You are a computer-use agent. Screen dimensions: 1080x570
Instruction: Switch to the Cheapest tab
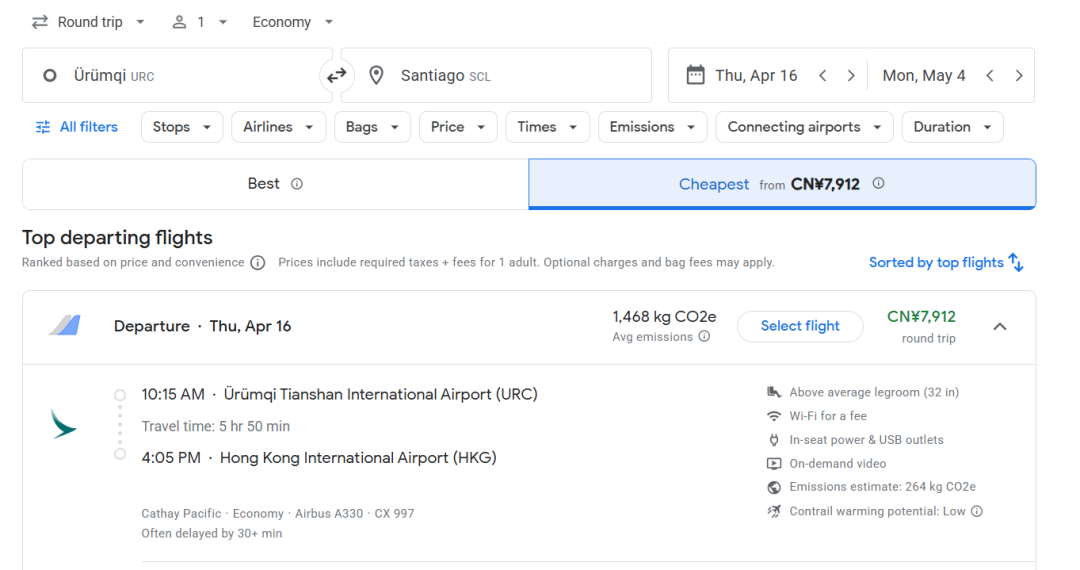pos(782,184)
